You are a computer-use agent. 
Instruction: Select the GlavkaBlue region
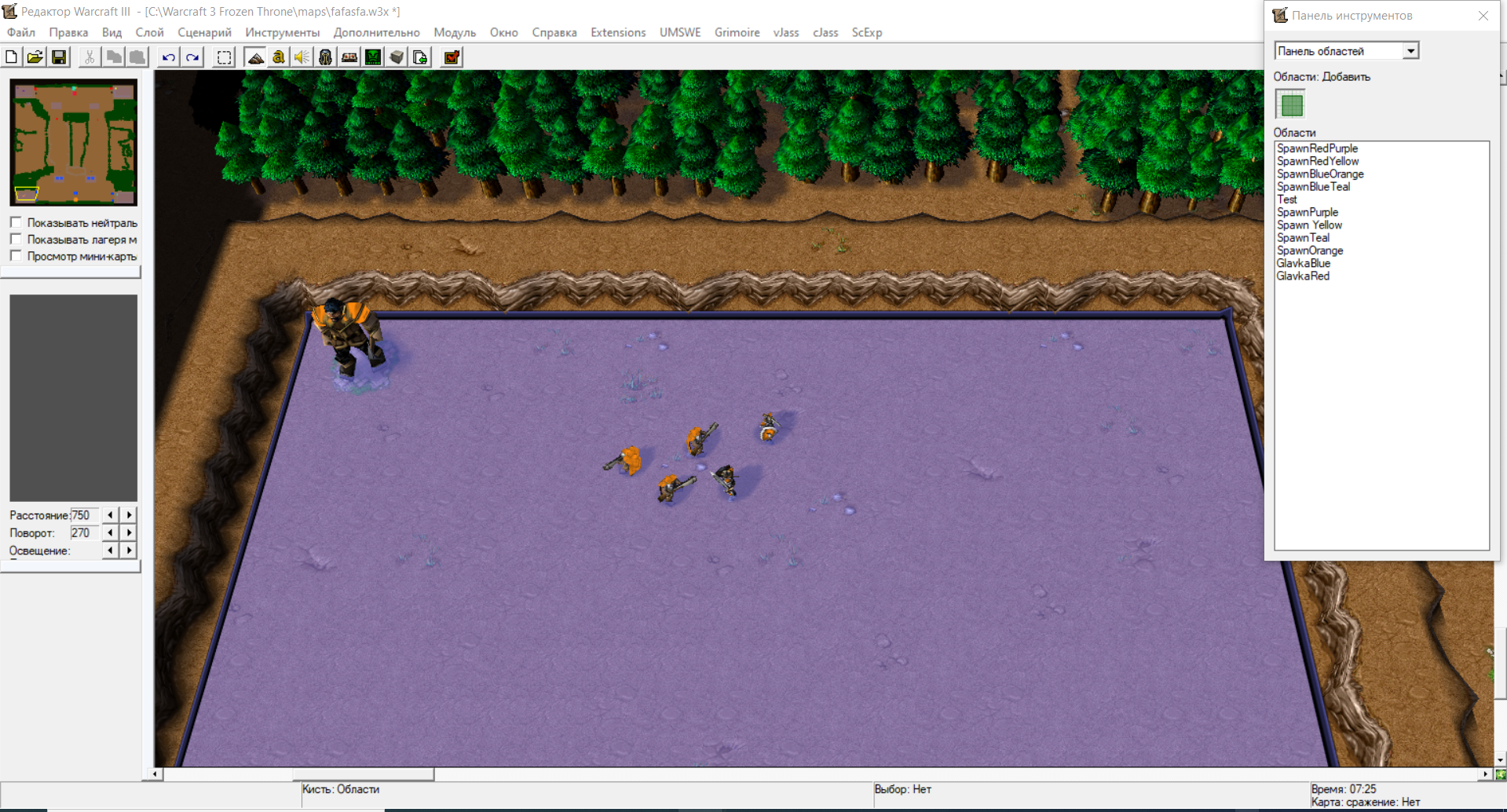point(1304,263)
